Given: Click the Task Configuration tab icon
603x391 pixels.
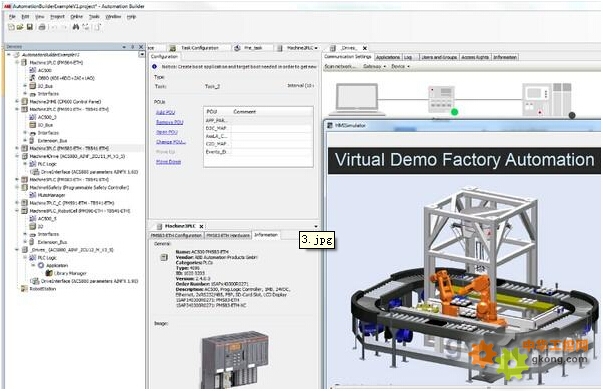Looking at the screenshot, I should coord(173,48).
